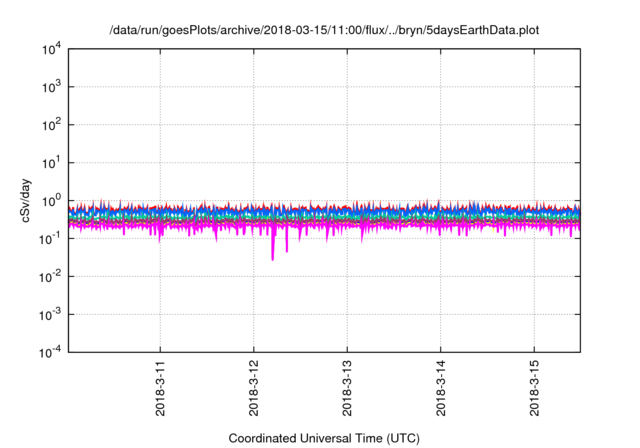This screenshot has width=640, height=448.
Task: Click the 2018-3-13 date label
Action: pyautogui.click(x=347, y=388)
